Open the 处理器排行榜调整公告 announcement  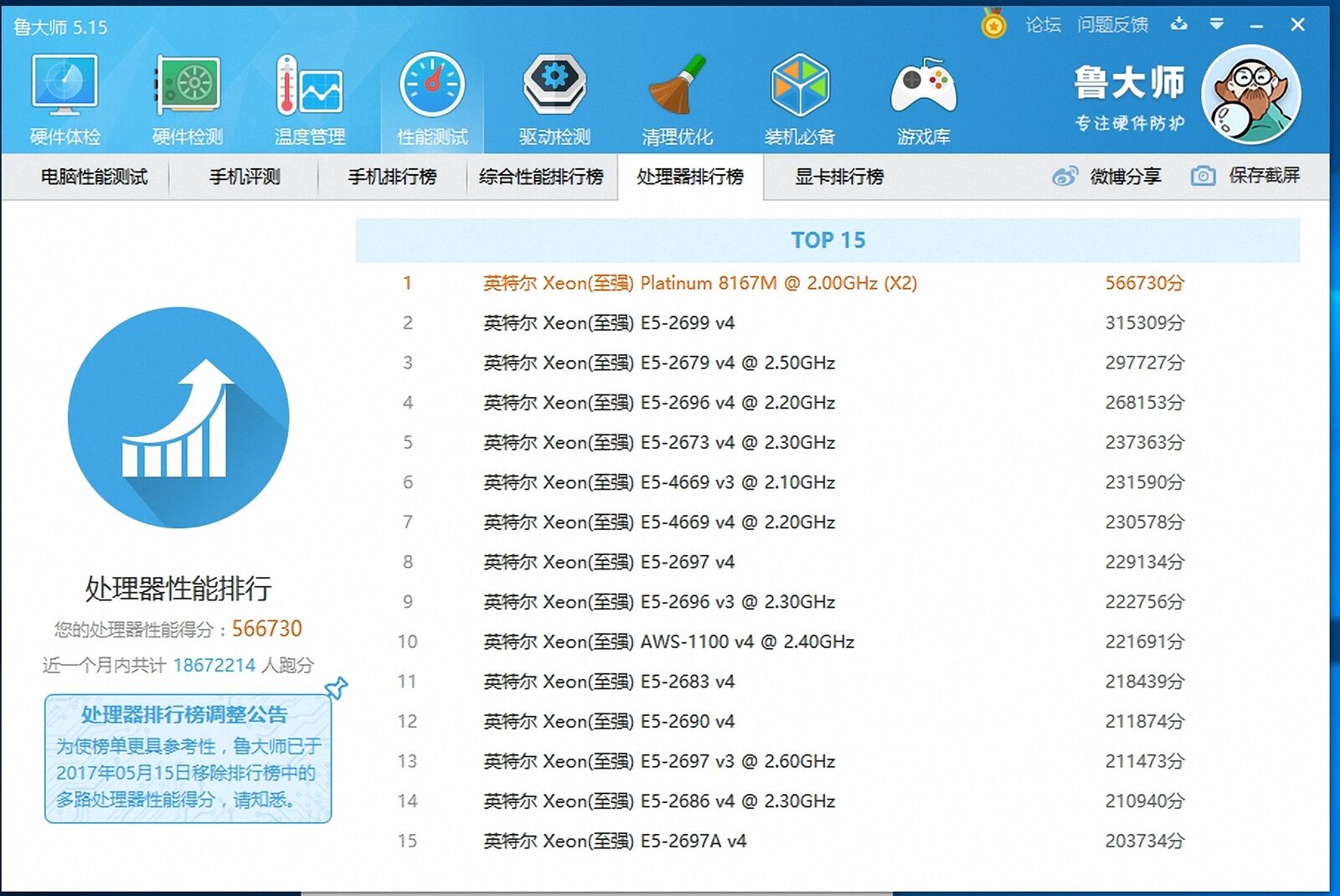pos(188,758)
